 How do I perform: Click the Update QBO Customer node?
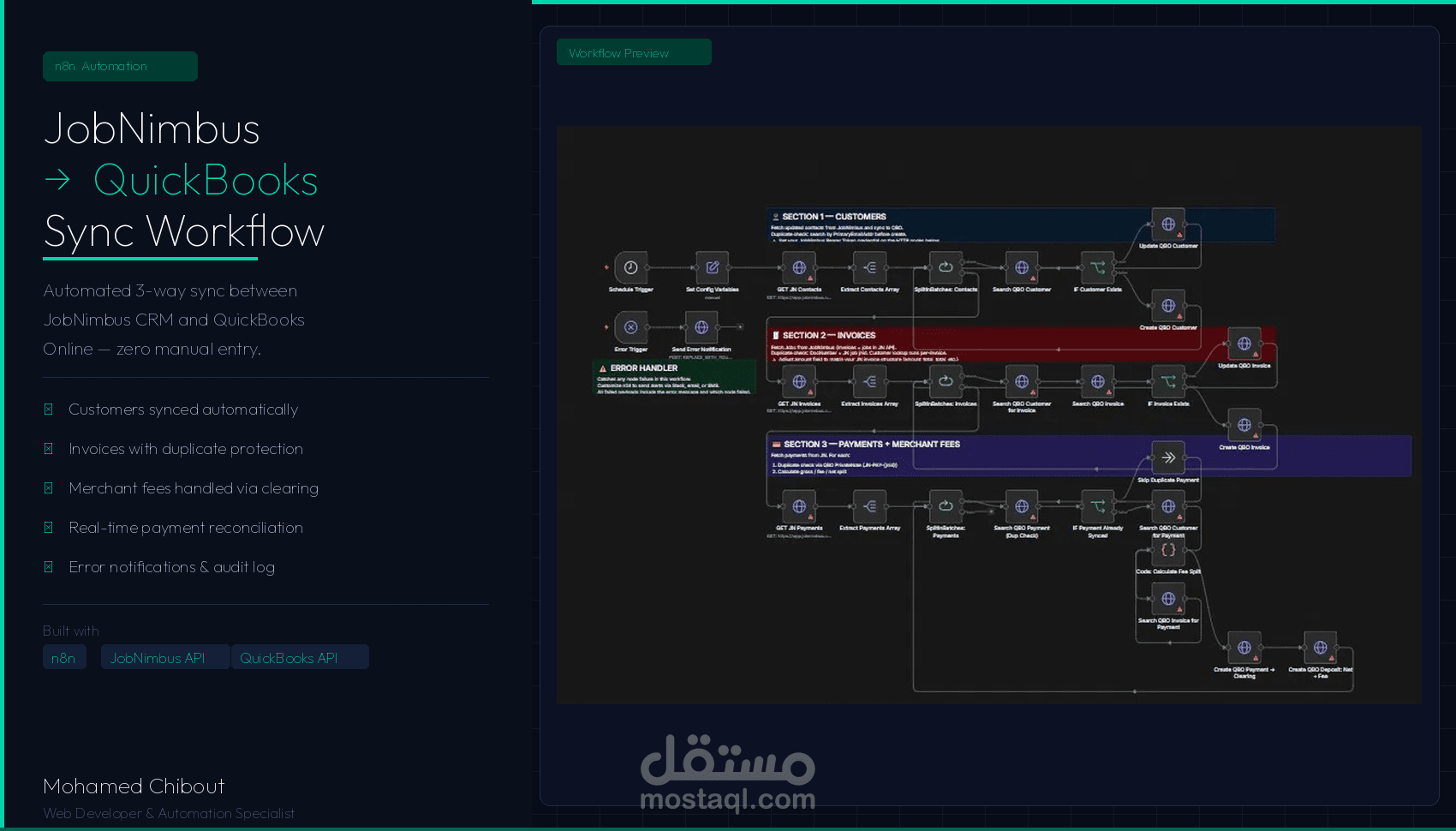coord(1168,224)
